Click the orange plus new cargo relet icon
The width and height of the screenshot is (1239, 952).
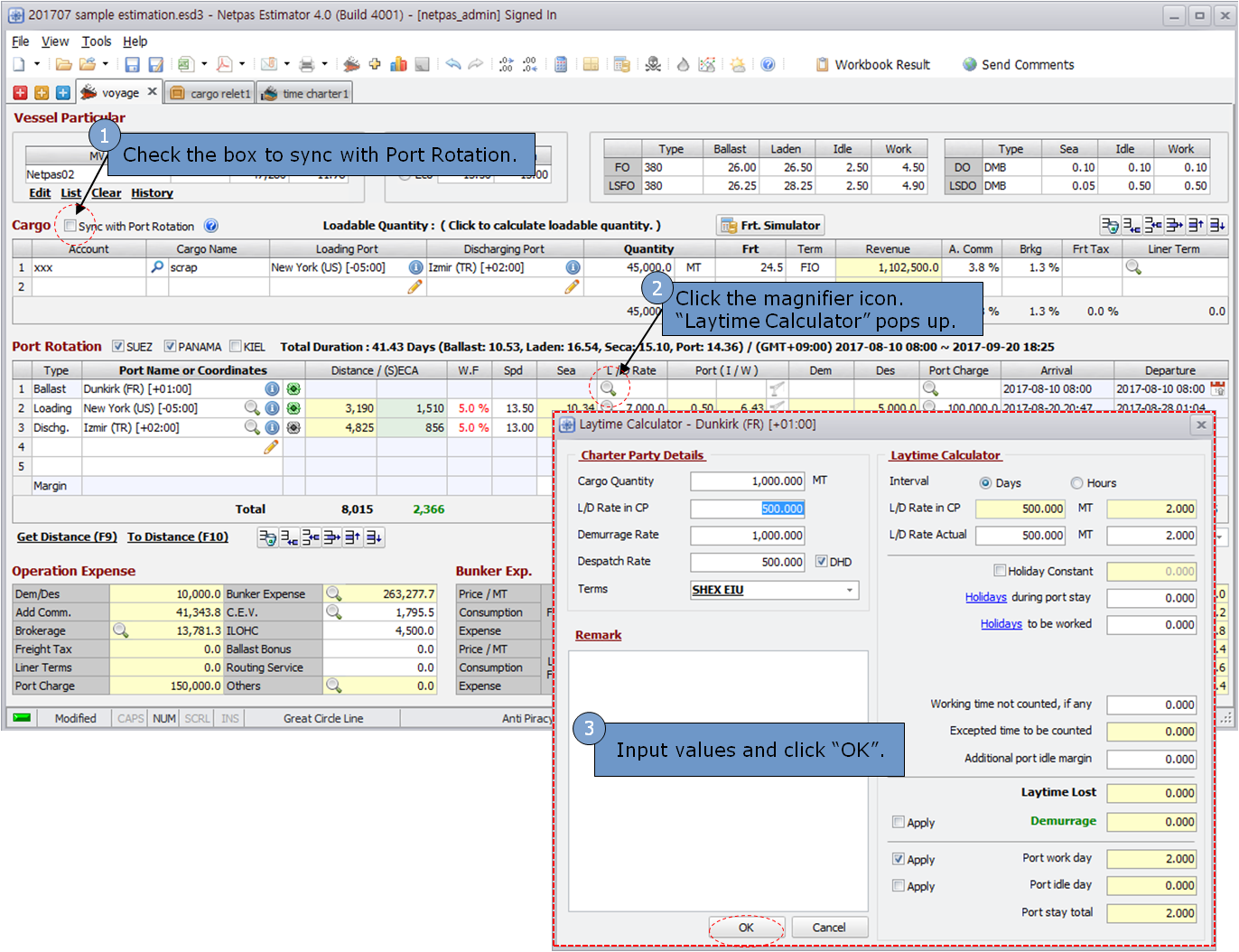click(42, 92)
